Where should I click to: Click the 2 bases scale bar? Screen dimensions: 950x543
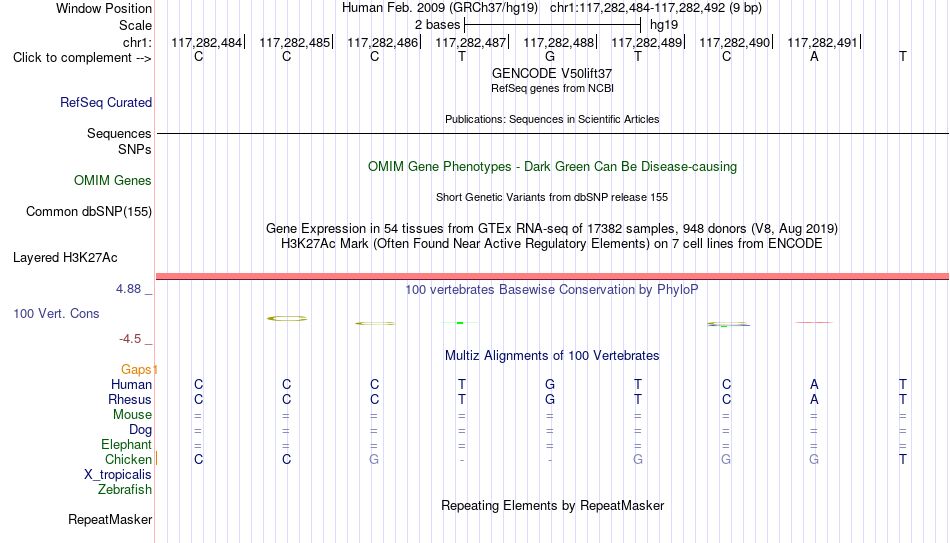[552, 25]
